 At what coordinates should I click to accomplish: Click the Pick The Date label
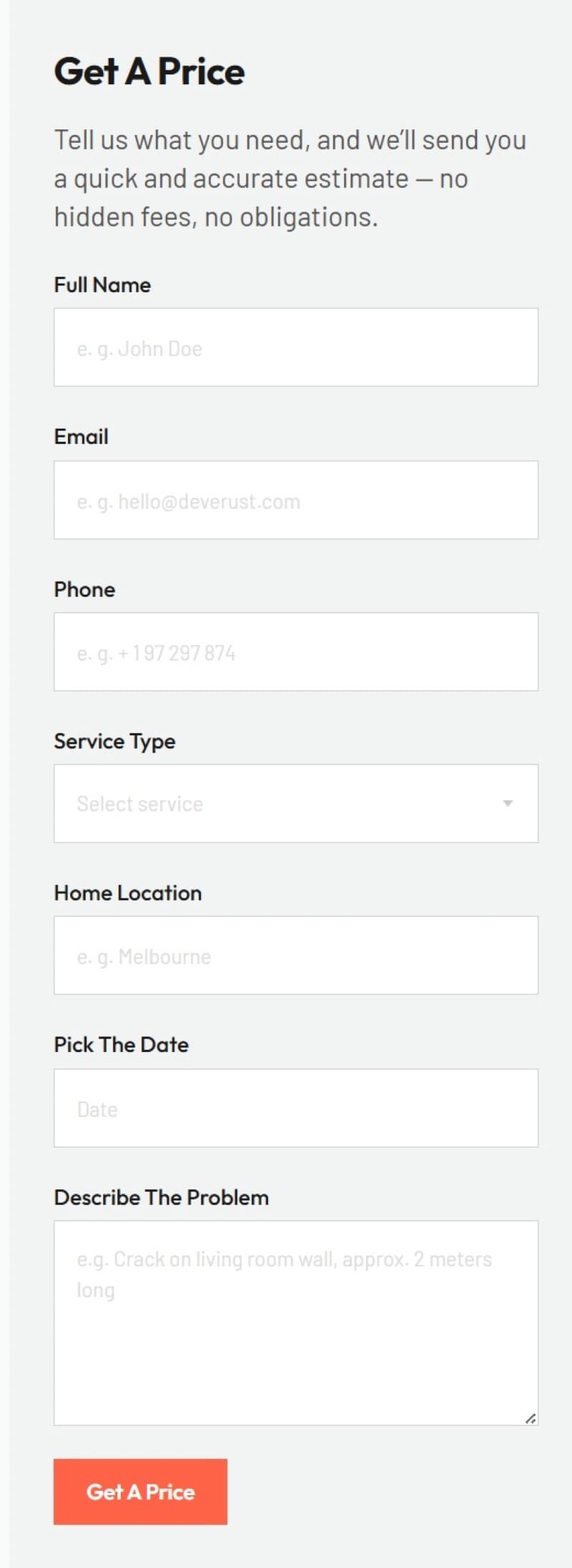tap(121, 1045)
